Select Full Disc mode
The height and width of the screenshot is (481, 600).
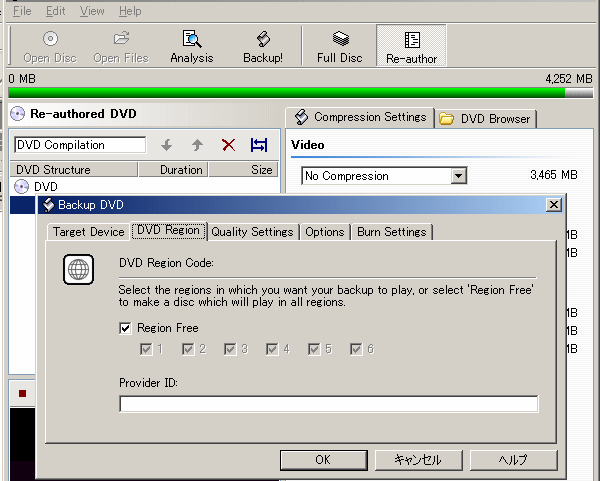click(340, 46)
